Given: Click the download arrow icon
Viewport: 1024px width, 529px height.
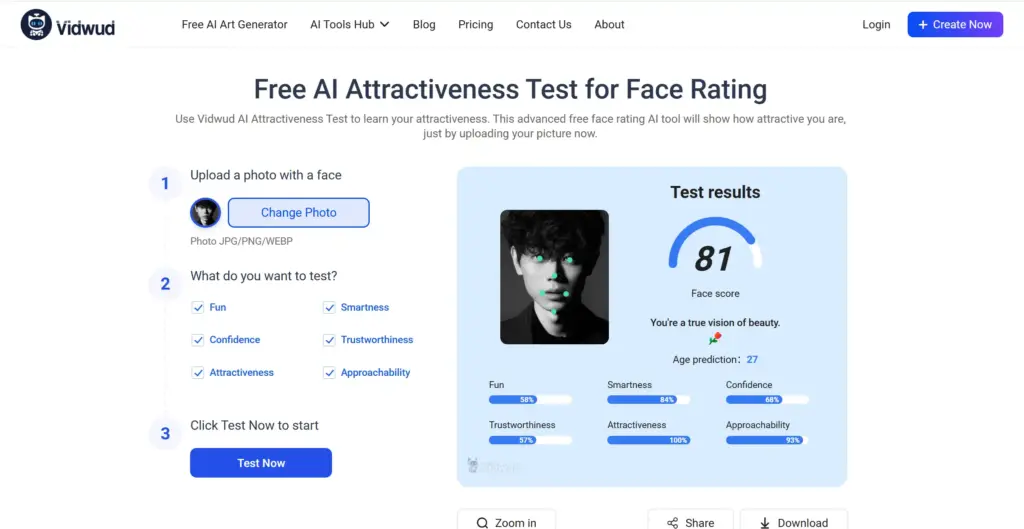Looking at the screenshot, I should (765, 522).
